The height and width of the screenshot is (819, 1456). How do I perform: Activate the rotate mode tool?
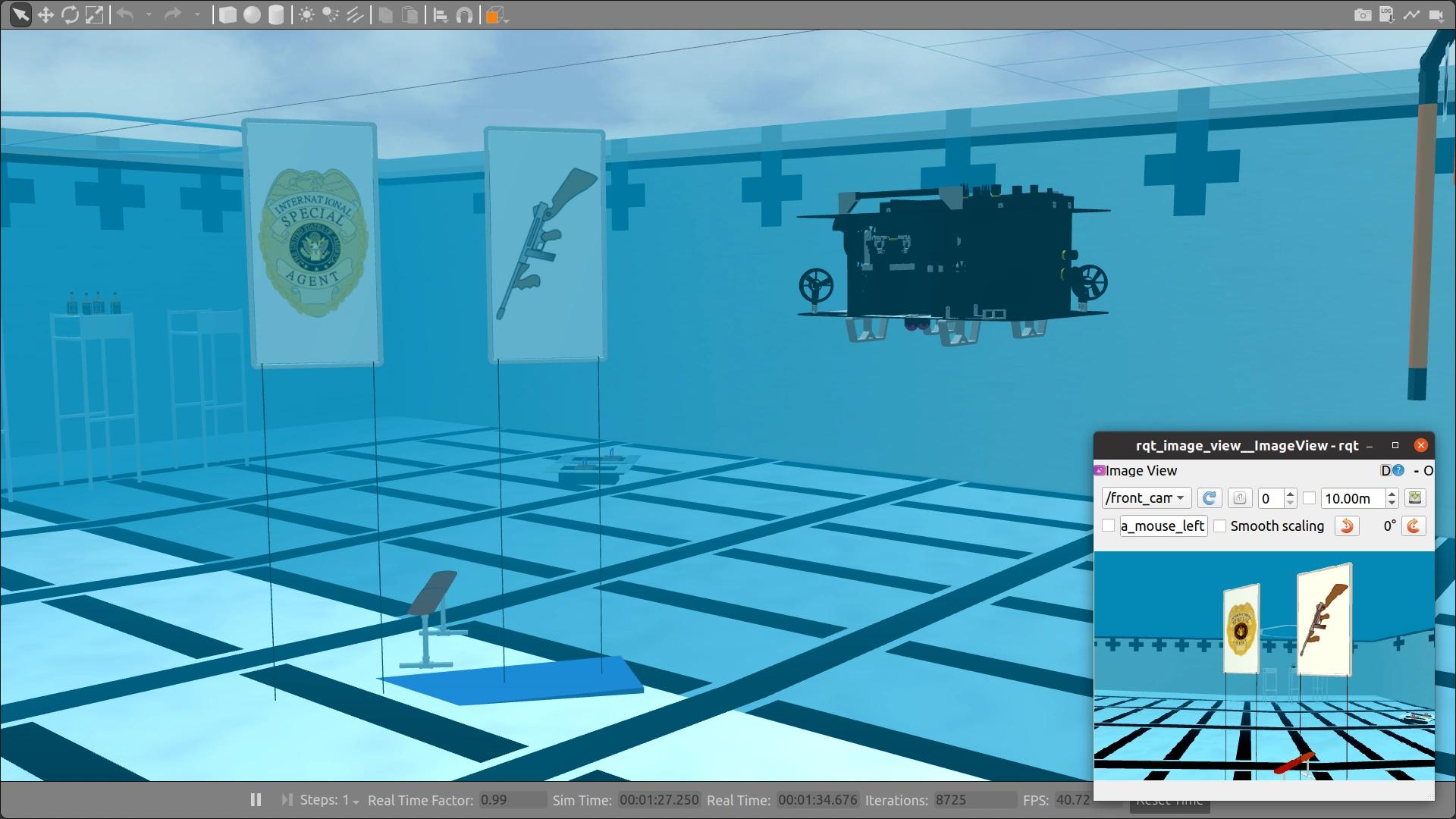click(x=70, y=15)
